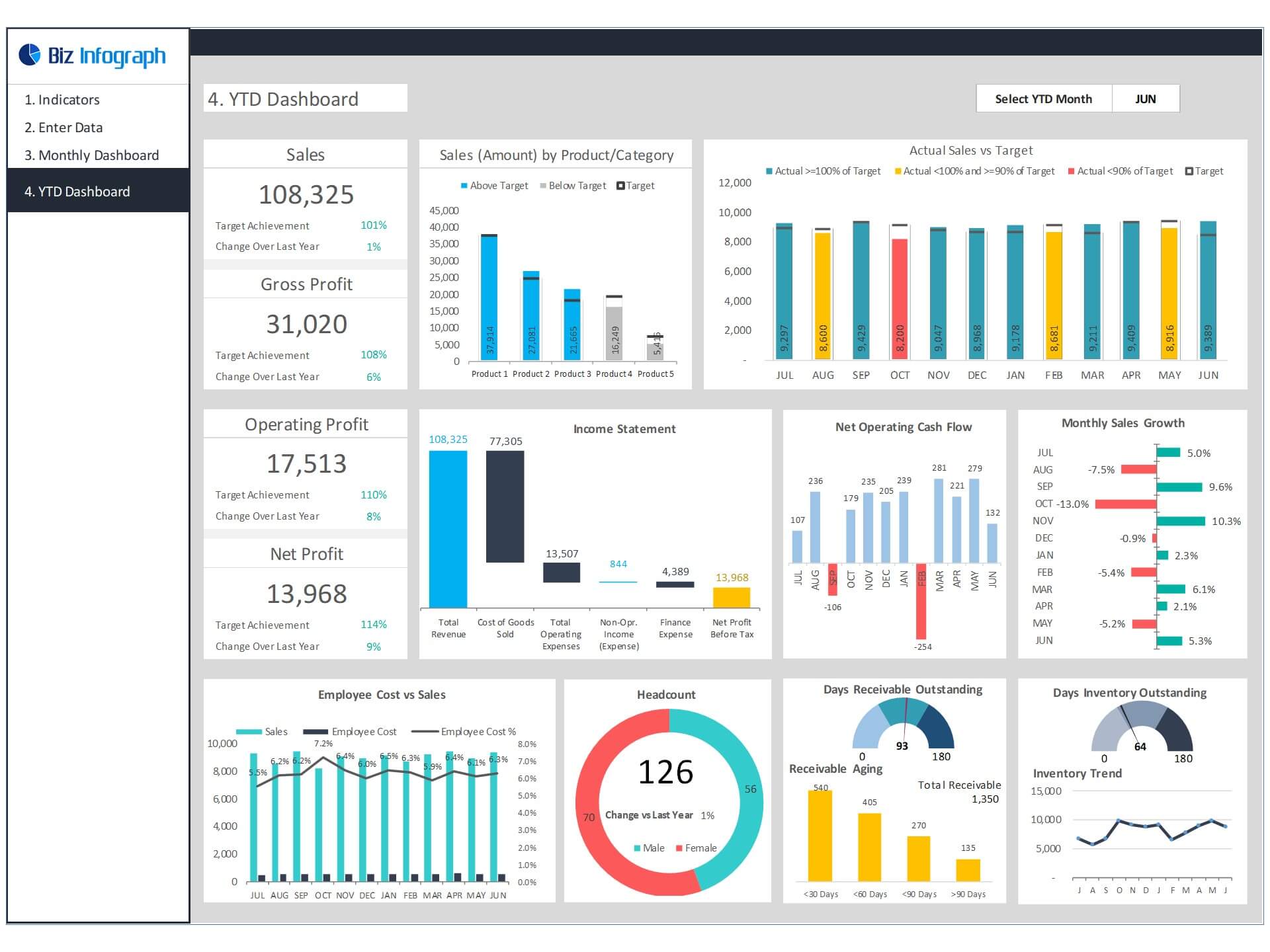Toggle the Actual <90% of Target legend
The height and width of the screenshot is (952, 1270).
click(1072, 171)
